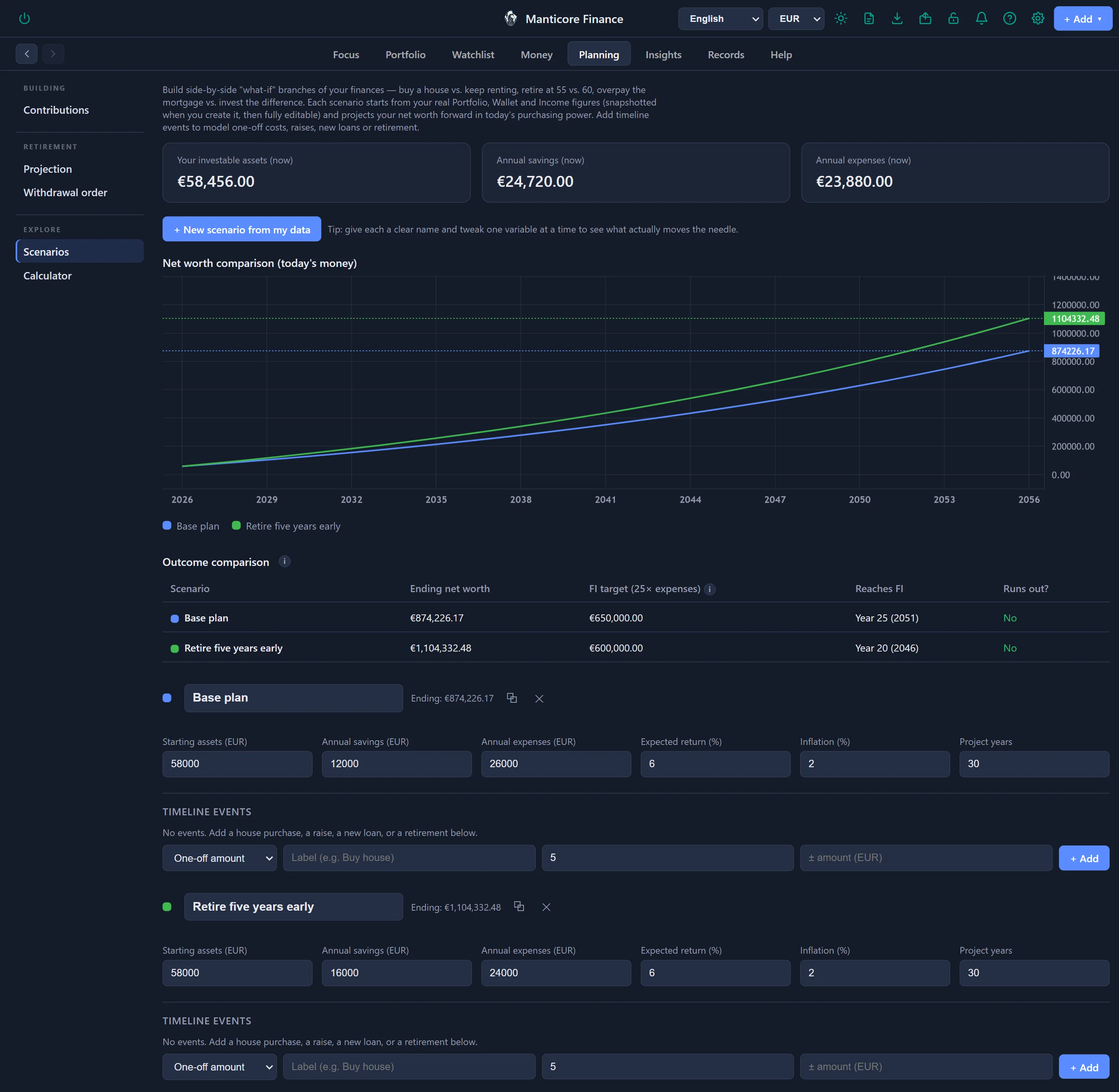Switch to the Insights tab
Screen dimensions: 1119x1092
663,54
